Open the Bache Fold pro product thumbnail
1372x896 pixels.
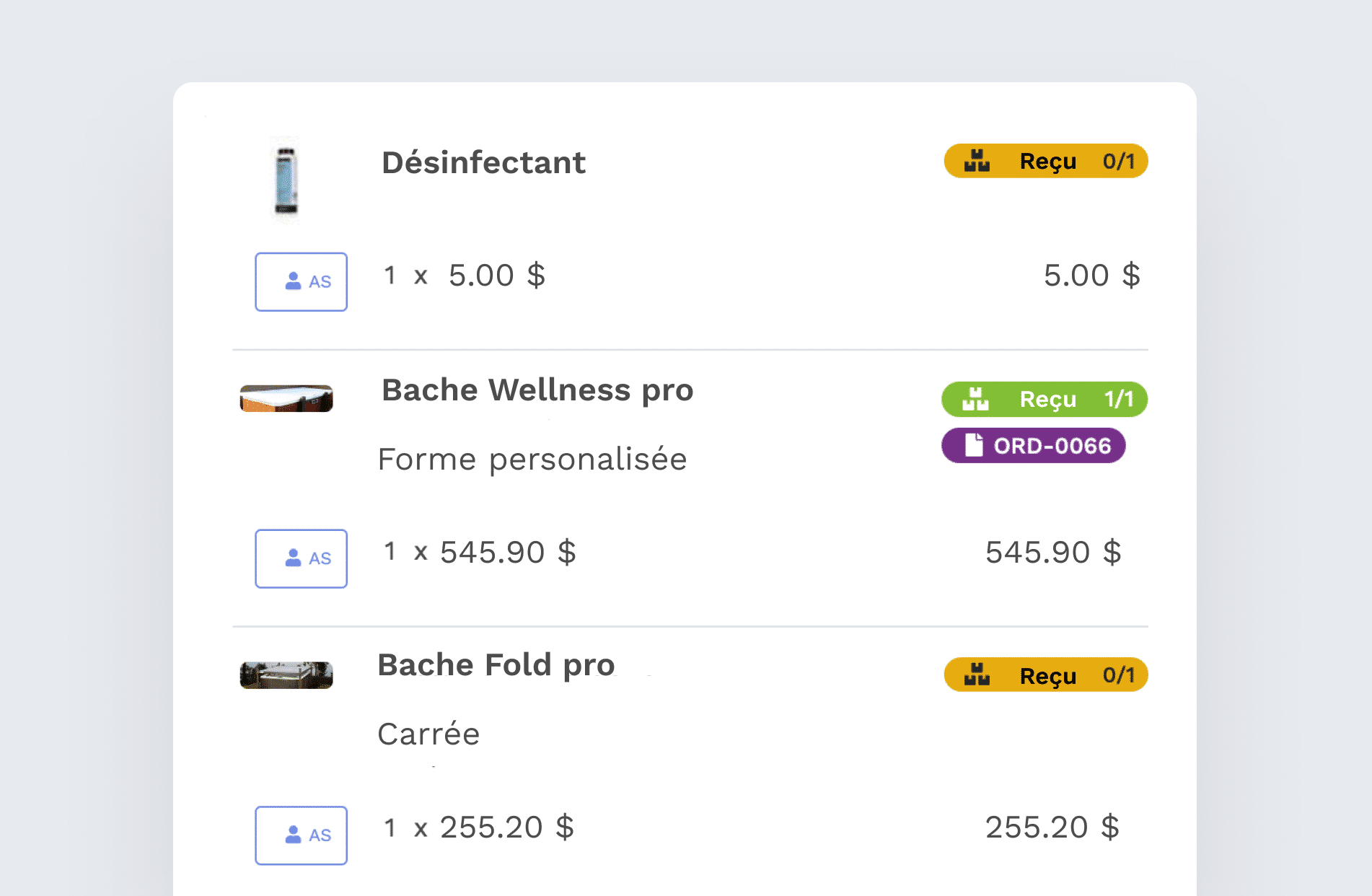286,675
